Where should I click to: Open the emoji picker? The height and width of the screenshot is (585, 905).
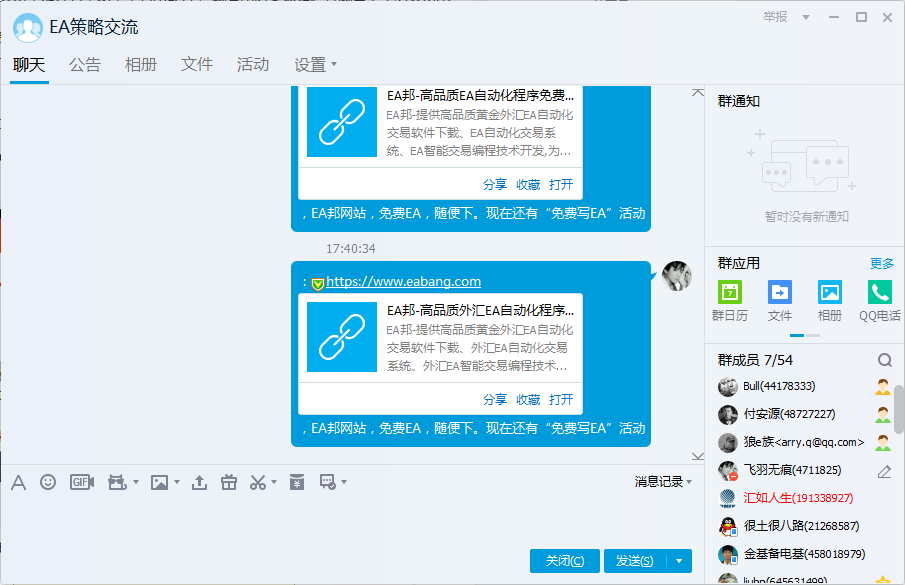pyautogui.click(x=48, y=482)
